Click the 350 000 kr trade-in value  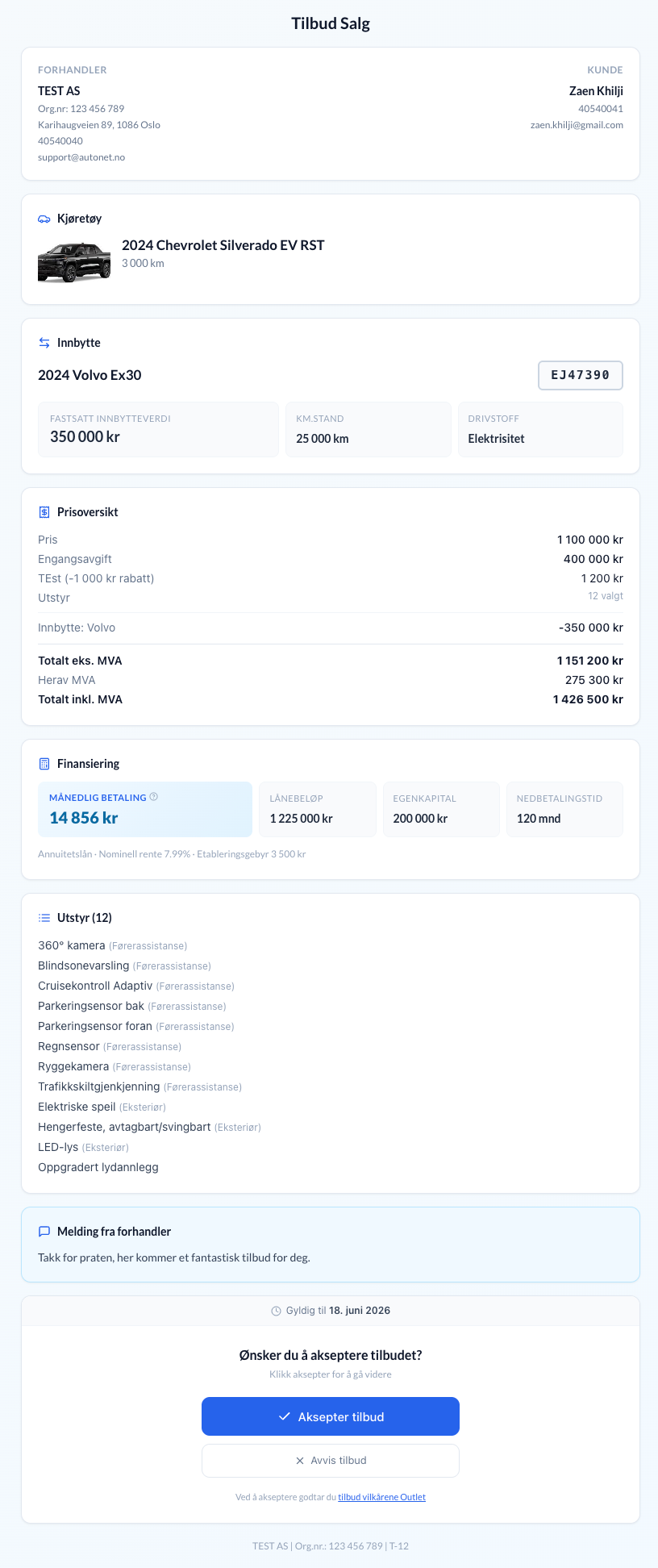point(85,437)
